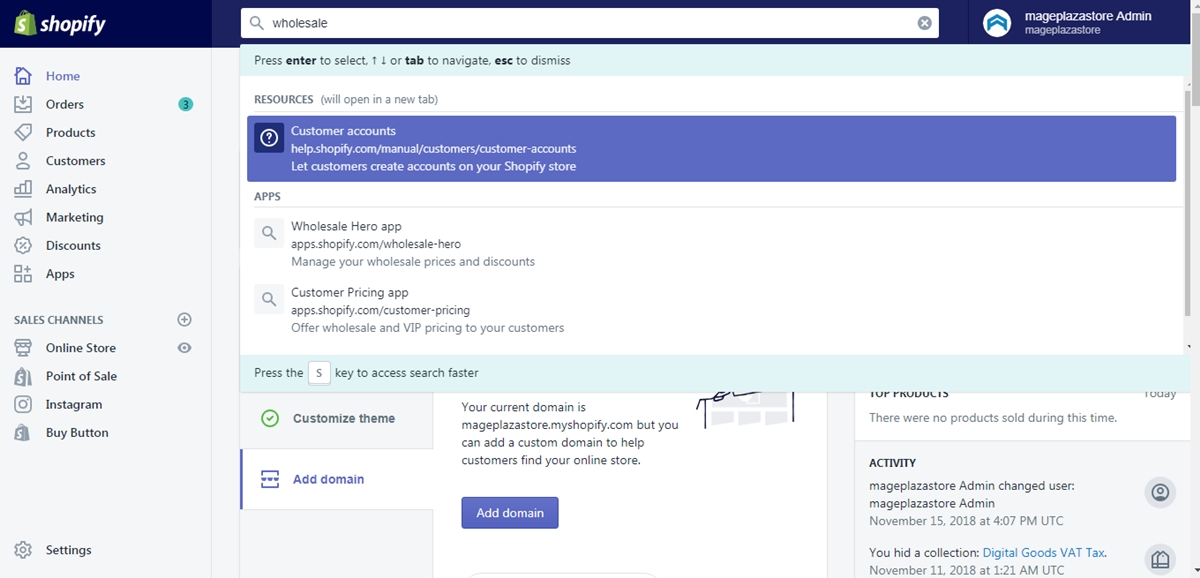Viewport: 1200px width, 578px height.
Task: Focus the search field containing wholesale
Action: click(x=589, y=23)
